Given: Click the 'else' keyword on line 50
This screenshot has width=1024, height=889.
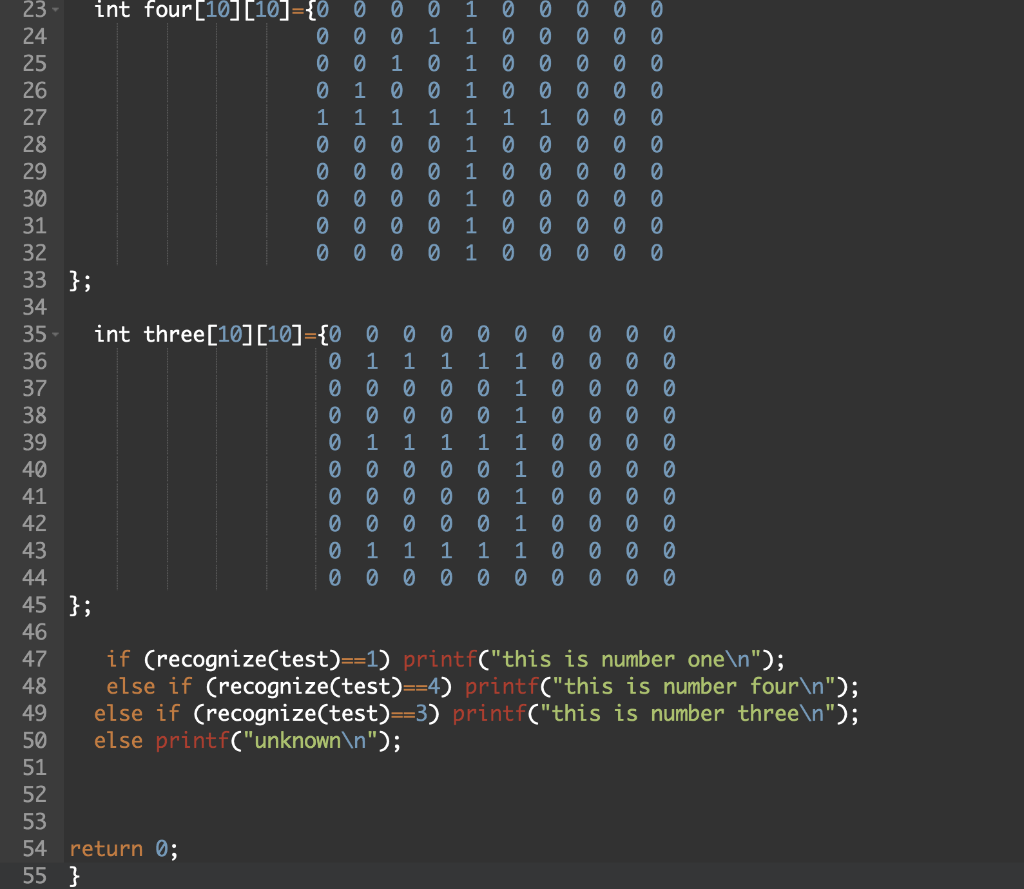Looking at the screenshot, I should 118,741.
